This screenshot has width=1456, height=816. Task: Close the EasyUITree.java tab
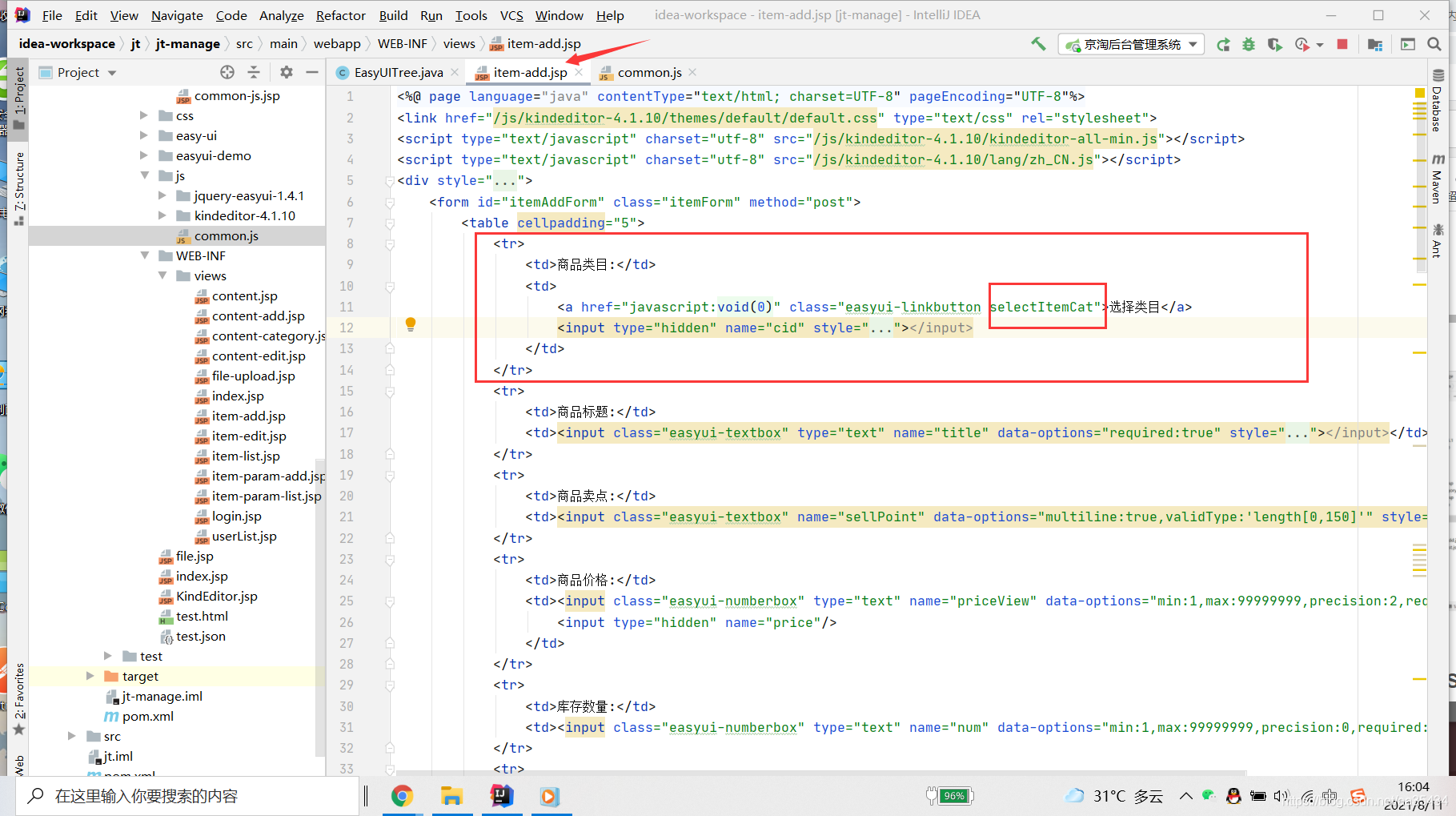(455, 72)
